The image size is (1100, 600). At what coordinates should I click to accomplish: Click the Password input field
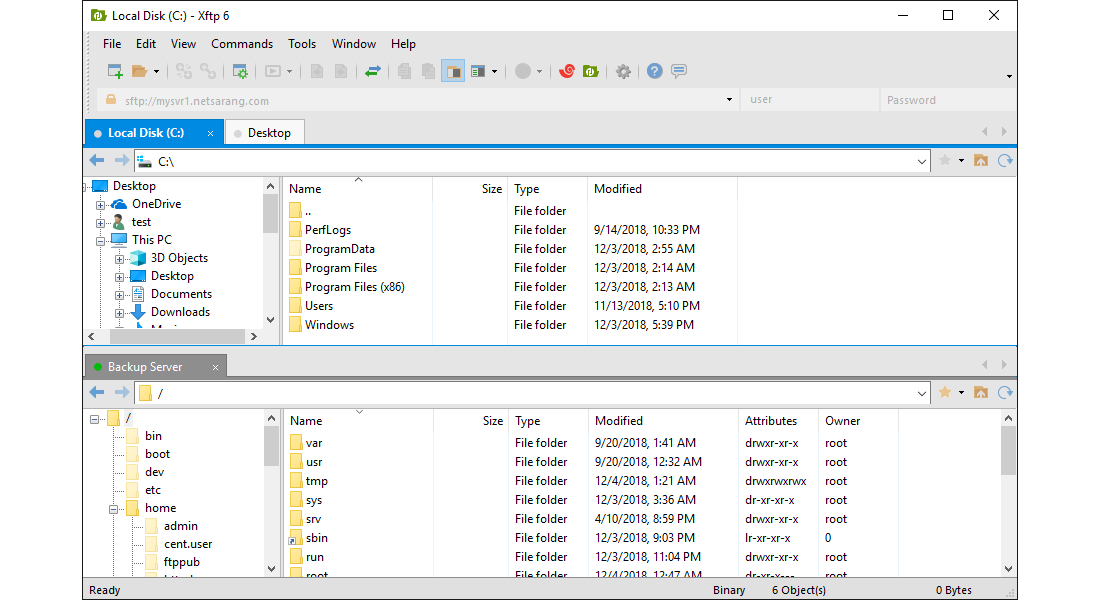click(x=945, y=100)
